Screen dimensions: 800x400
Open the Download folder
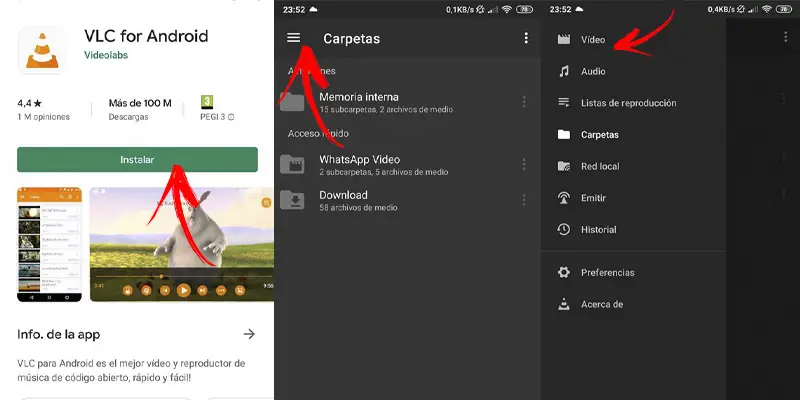[x=408, y=201]
